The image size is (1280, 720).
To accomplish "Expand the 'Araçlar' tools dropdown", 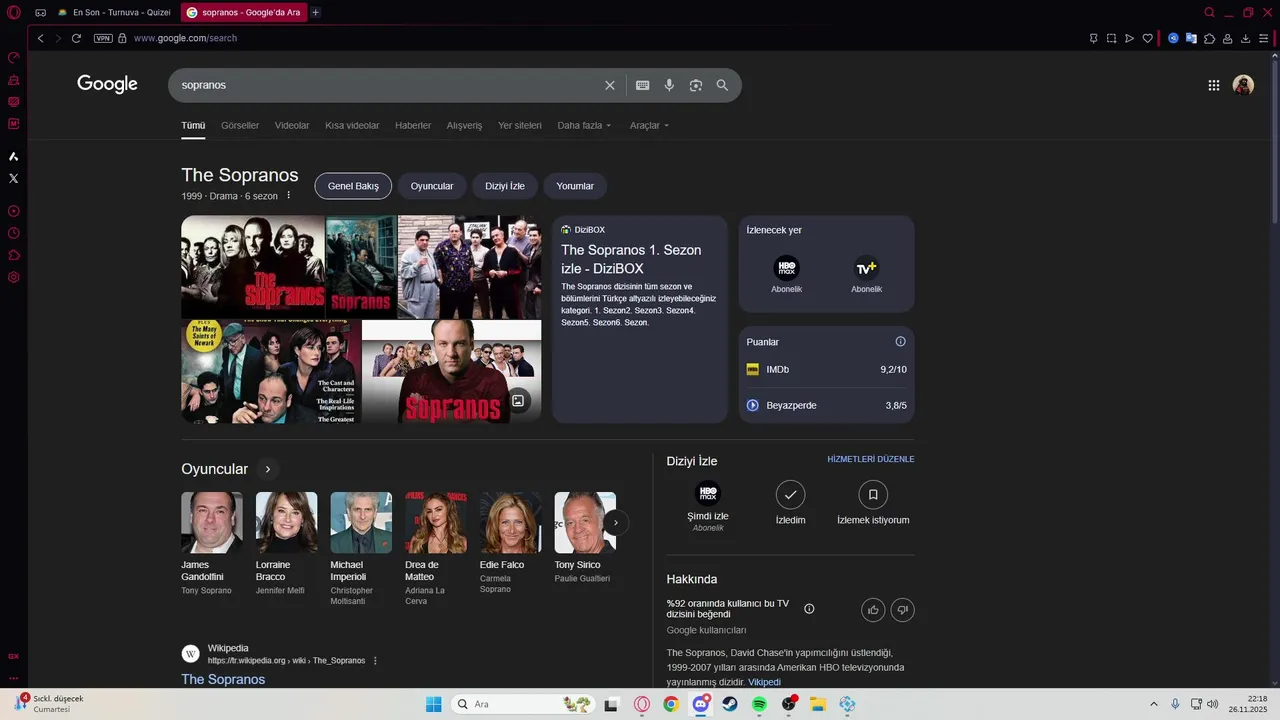I will click(x=649, y=126).
